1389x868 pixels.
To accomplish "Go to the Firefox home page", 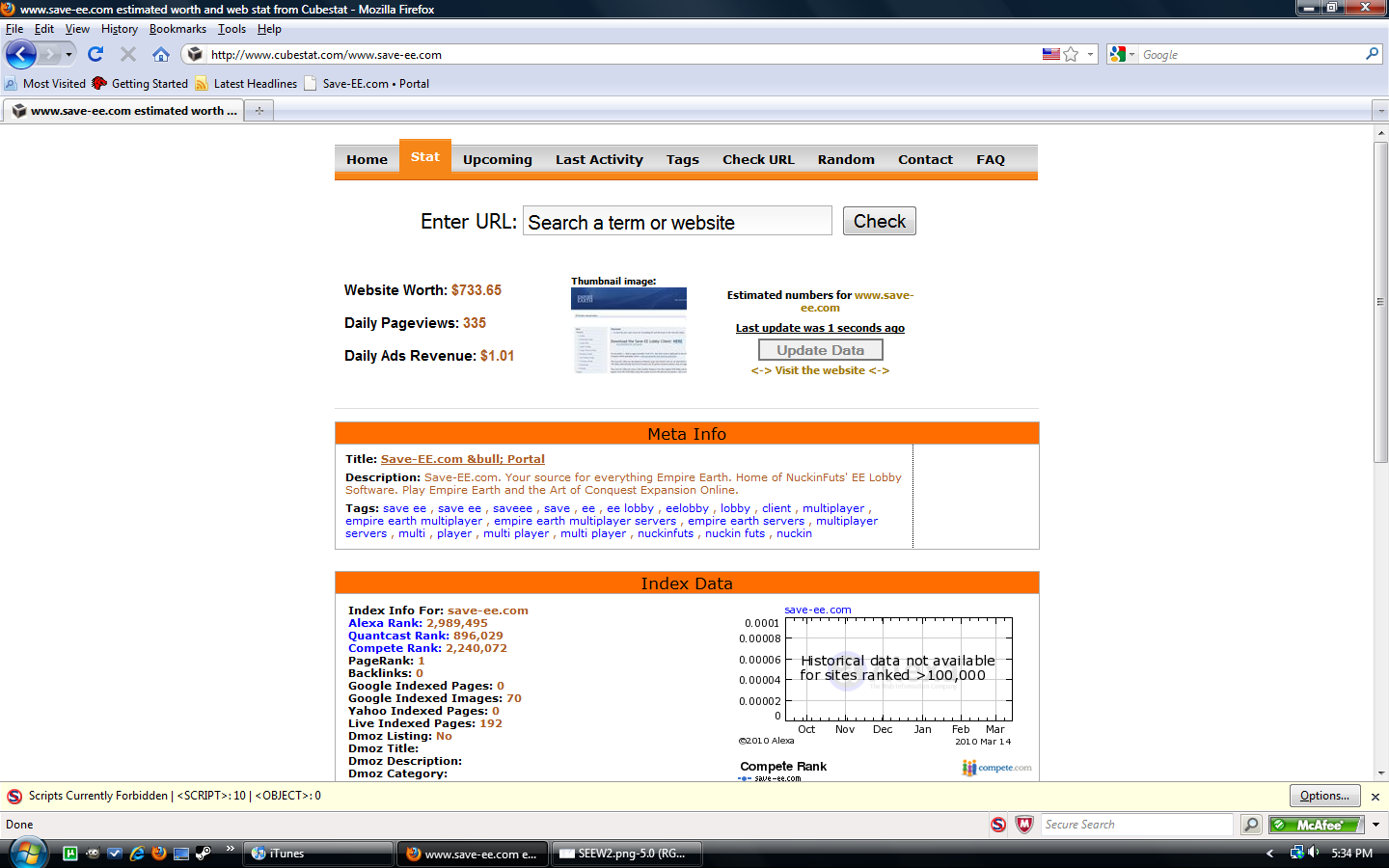I will click(161, 54).
